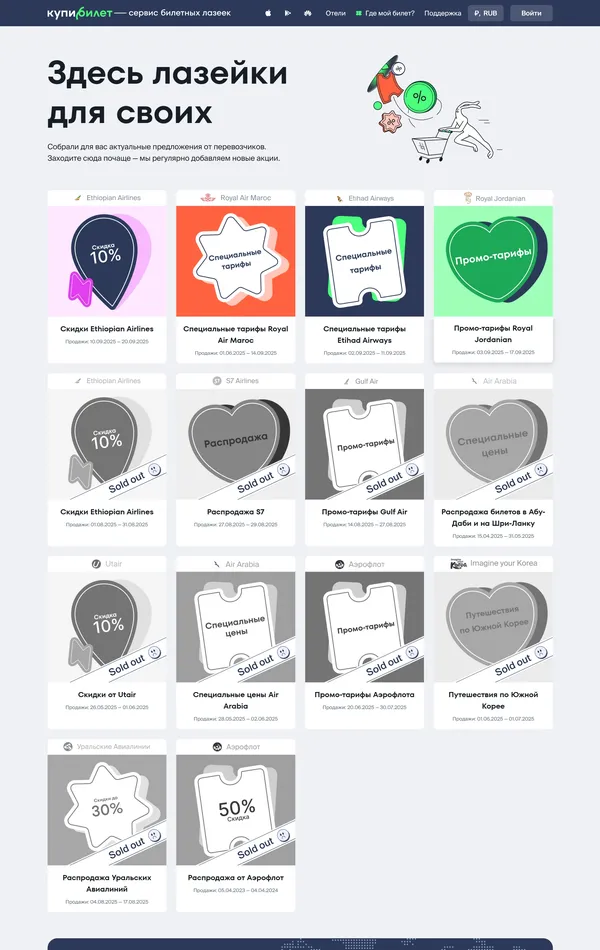600x950 pixels.
Task: Open the orange Royal Air Maroc special fares card
Action: pos(236,277)
